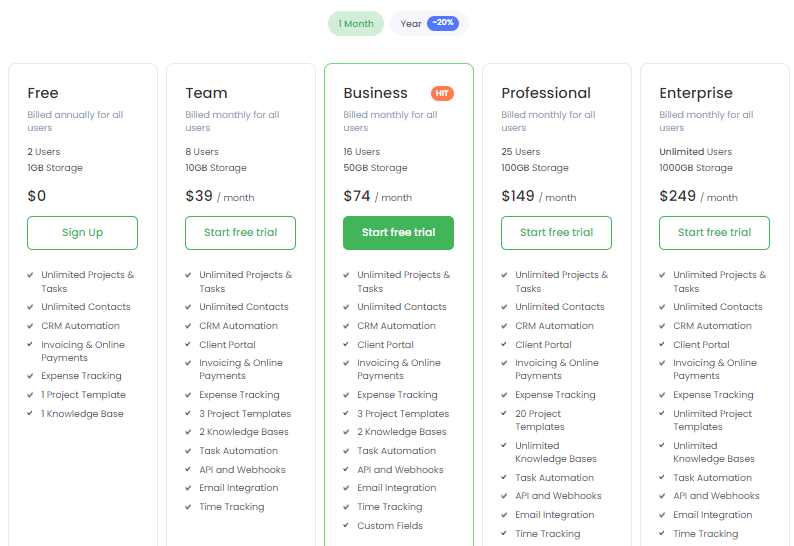Click checkmark next to Professional Task Automation
Screen dimensions: 794x546
[x=506, y=478]
